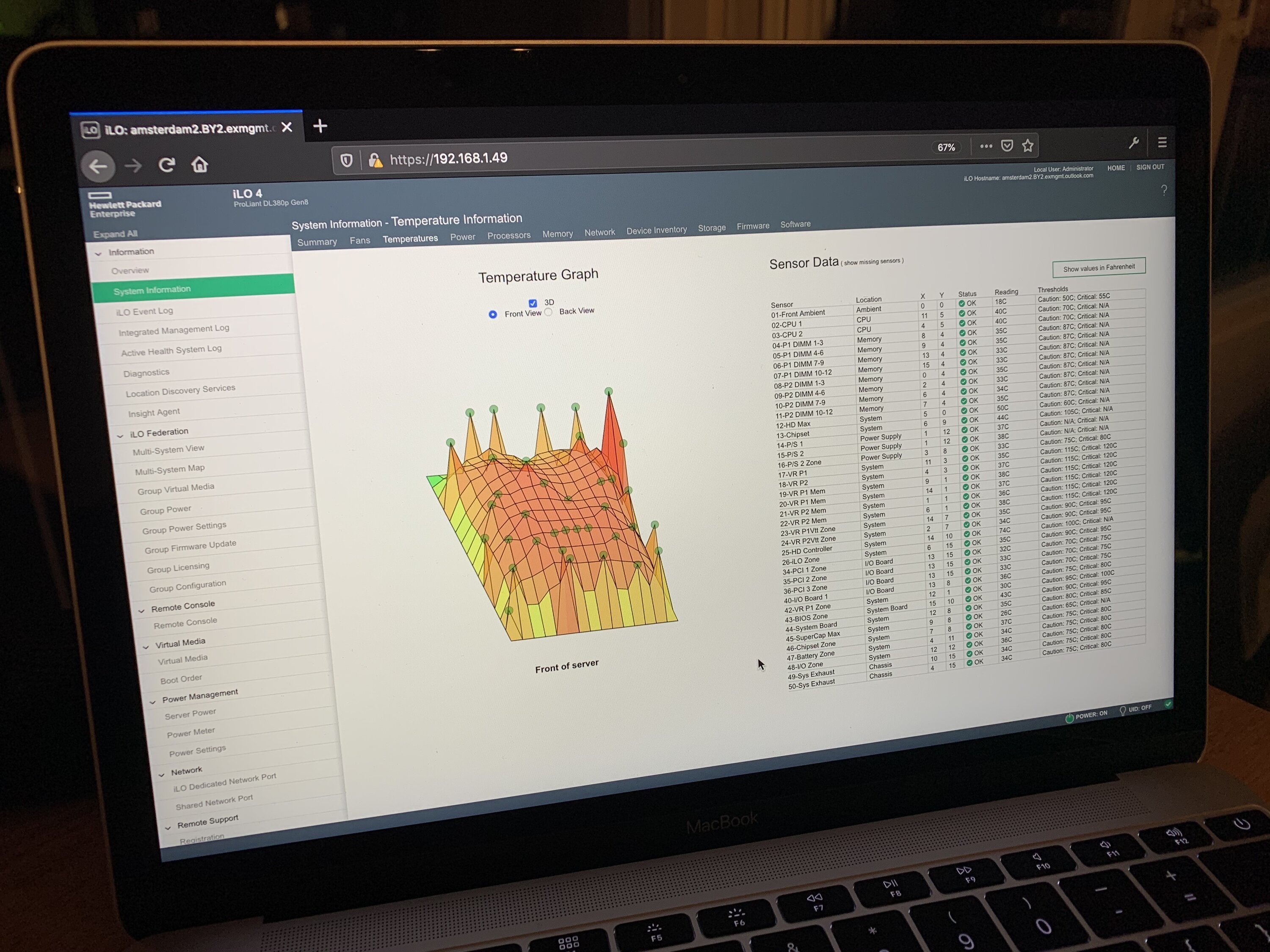
Task: Switch to the Fans tab
Action: (359, 240)
